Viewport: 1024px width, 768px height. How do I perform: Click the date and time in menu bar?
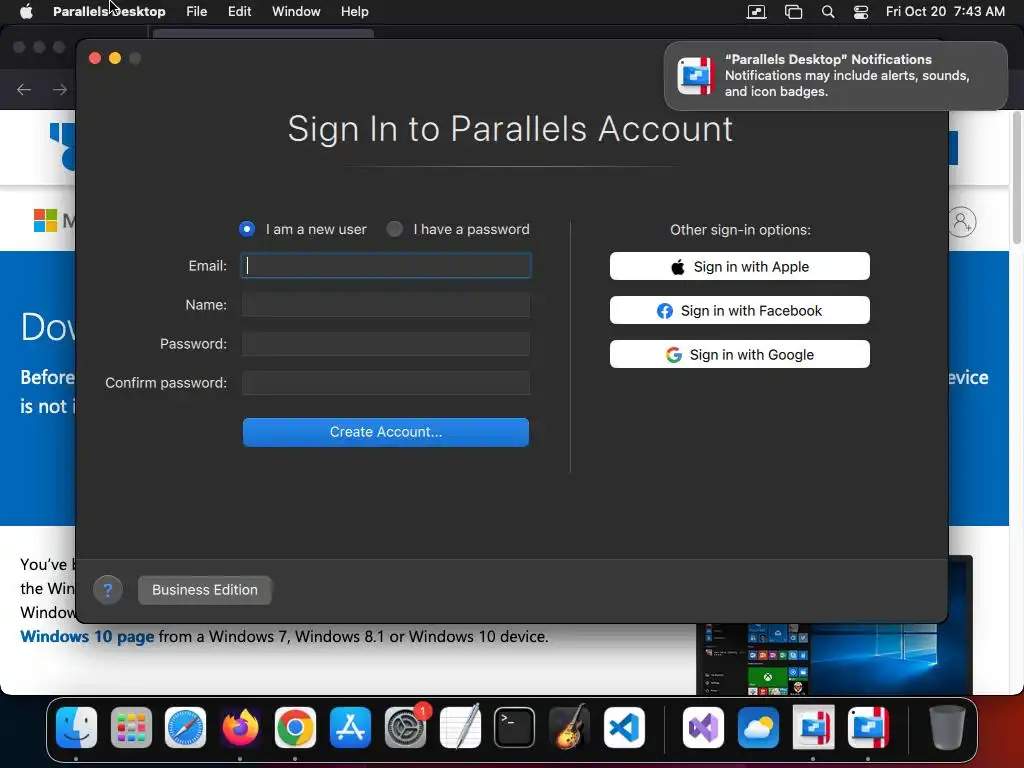click(x=945, y=12)
